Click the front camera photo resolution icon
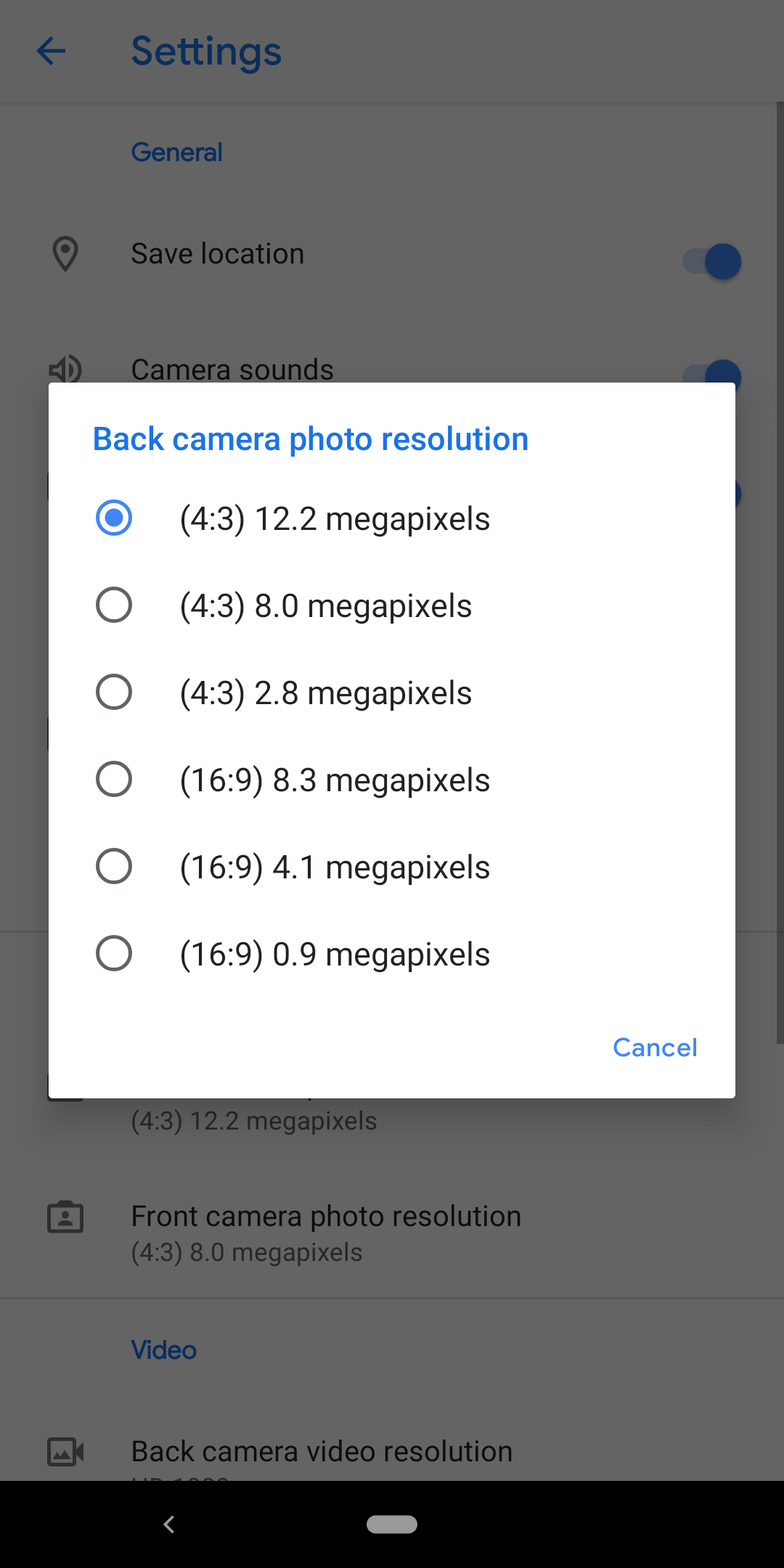 point(65,1217)
